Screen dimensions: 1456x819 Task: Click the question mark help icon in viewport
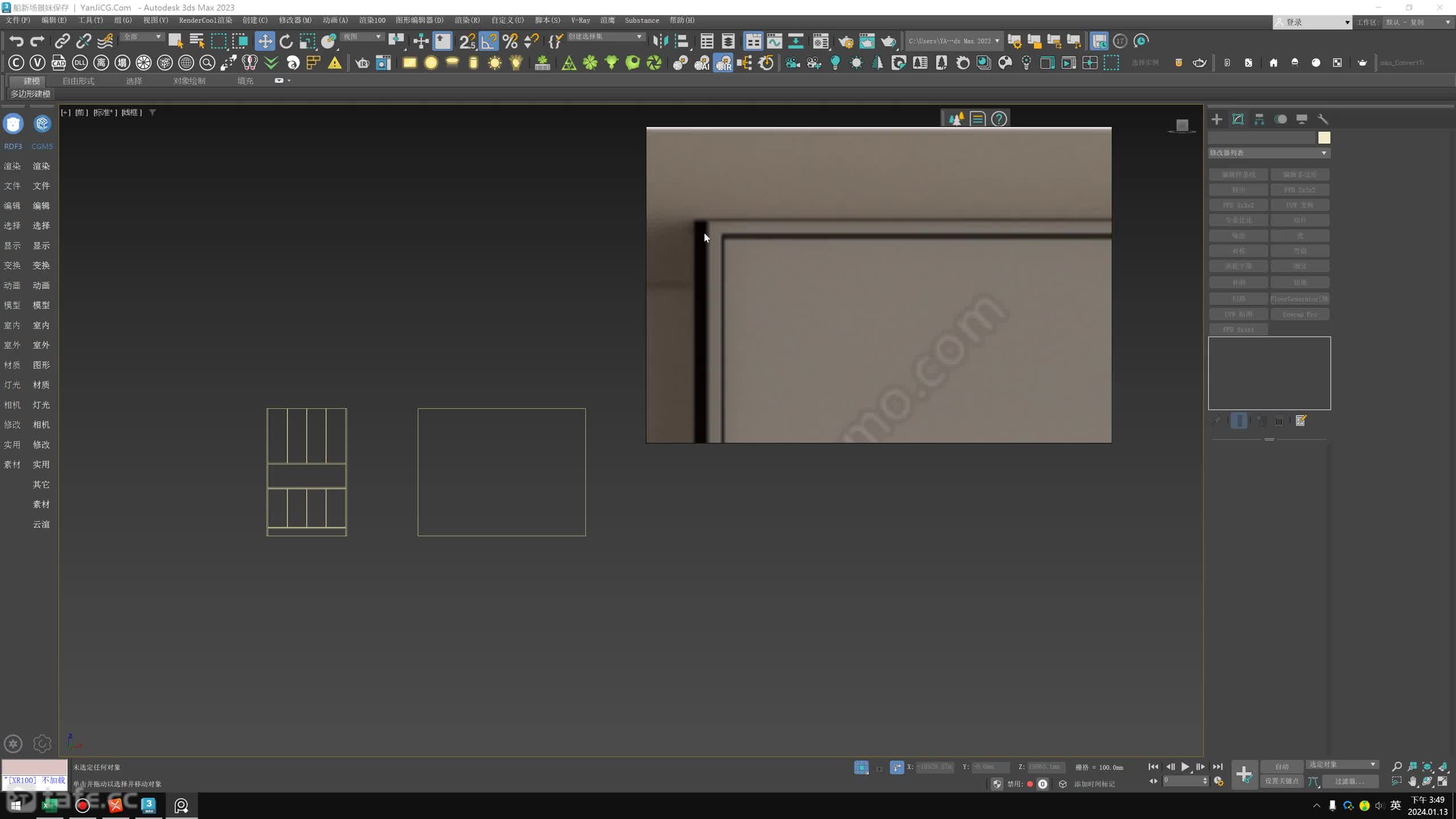pyautogui.click(x=999, y=119)
